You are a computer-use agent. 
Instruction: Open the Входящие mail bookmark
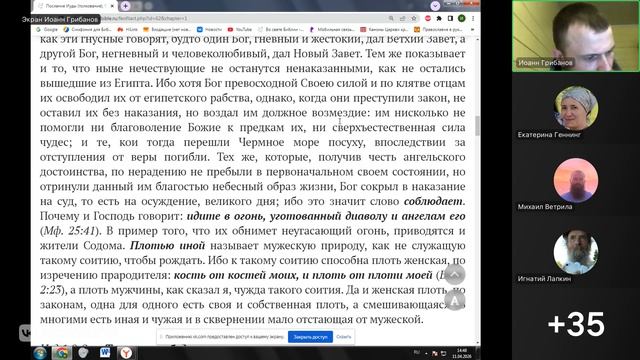coord(167,29)
